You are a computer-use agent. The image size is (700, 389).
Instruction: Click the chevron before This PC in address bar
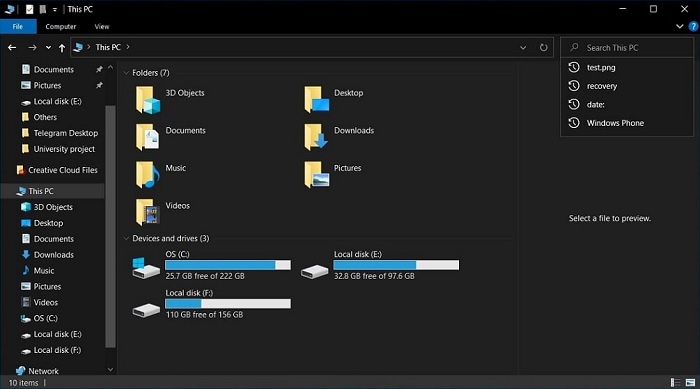coord(89,47)
